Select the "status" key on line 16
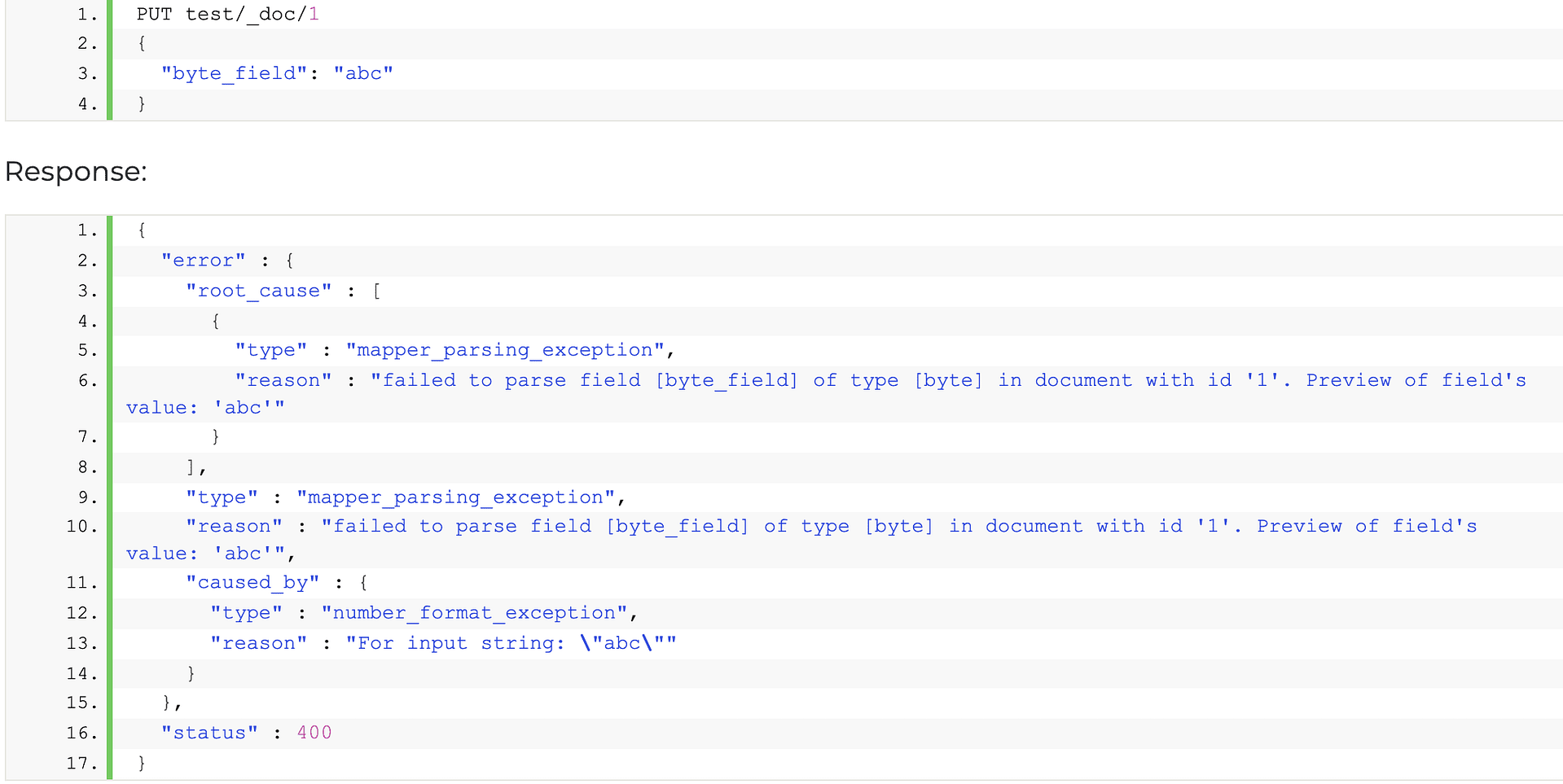 tap(209, 733)
